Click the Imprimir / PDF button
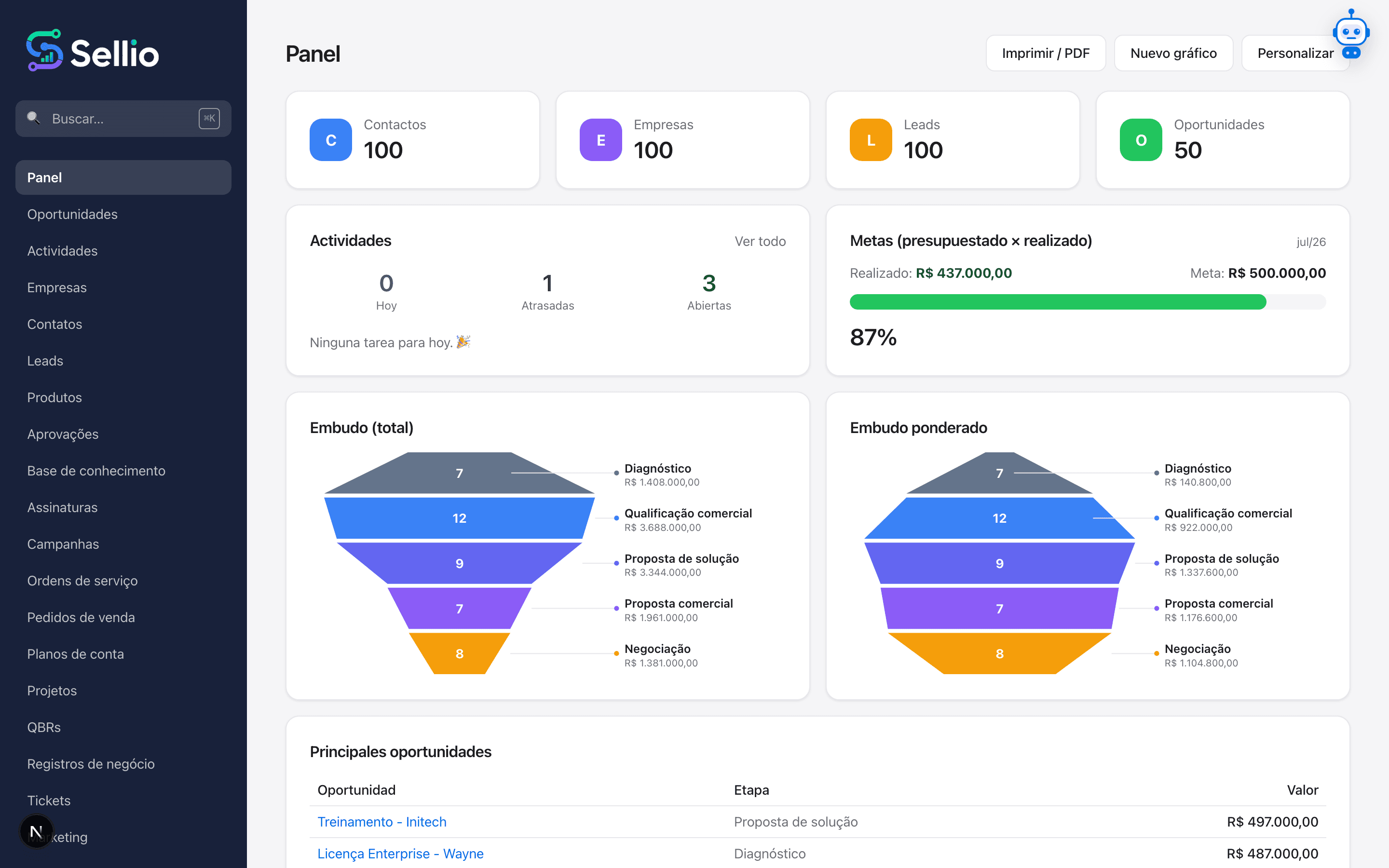 [1045, 54]
